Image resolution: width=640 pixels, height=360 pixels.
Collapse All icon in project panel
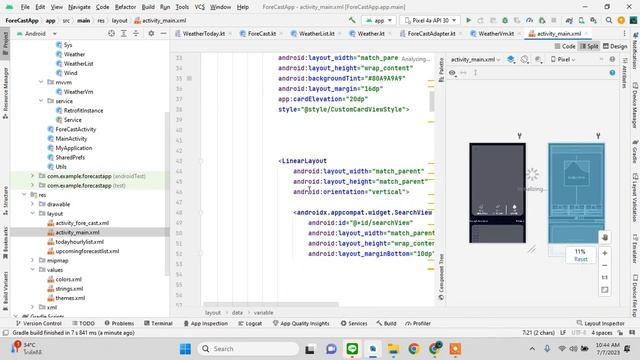136,33
